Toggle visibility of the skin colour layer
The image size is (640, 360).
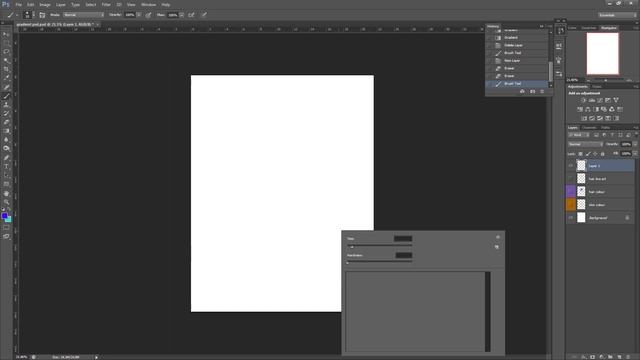click(571, 204)
